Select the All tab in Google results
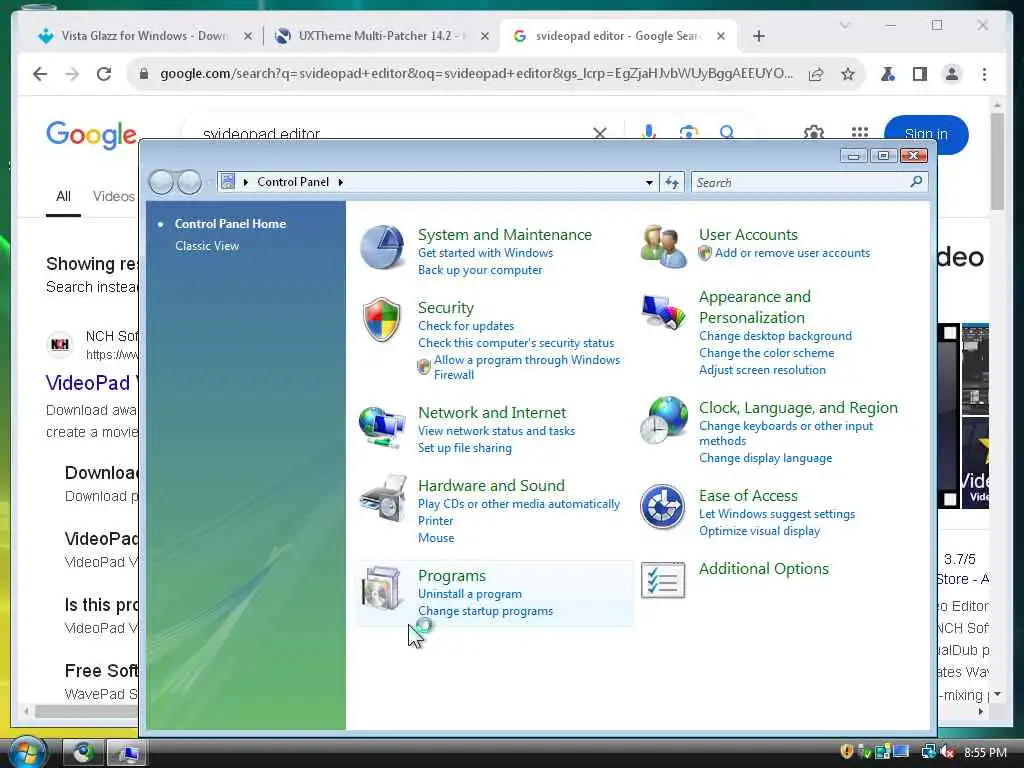The width and height of the screenshot is (1024, 768). point(63,197)
